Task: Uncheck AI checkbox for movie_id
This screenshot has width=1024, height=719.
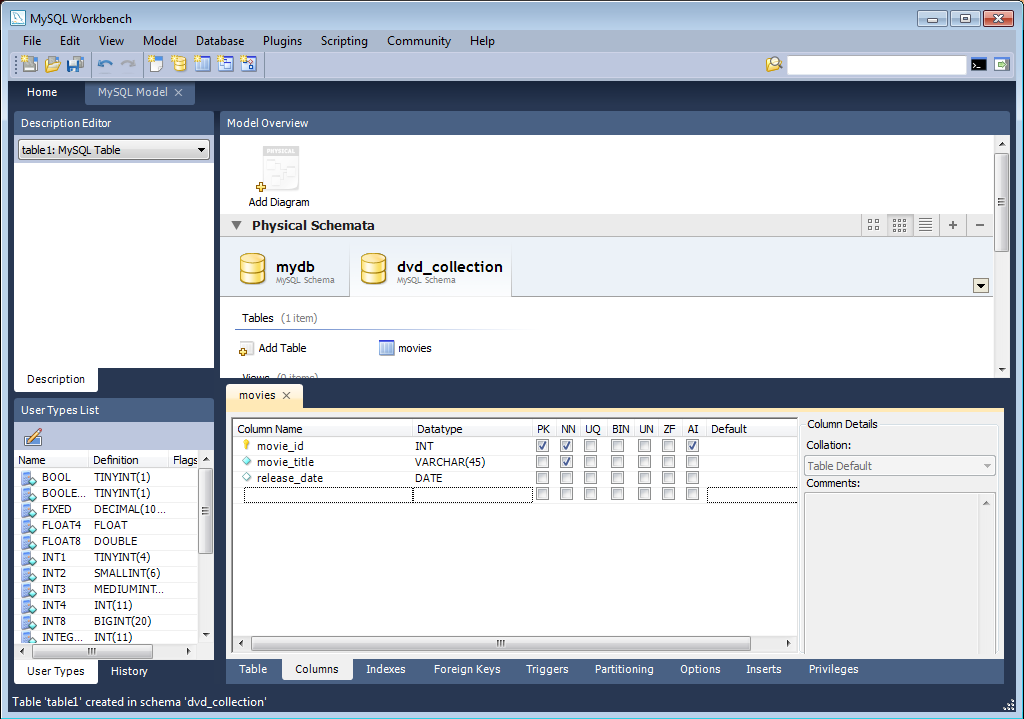Action: tap(693, 446)
